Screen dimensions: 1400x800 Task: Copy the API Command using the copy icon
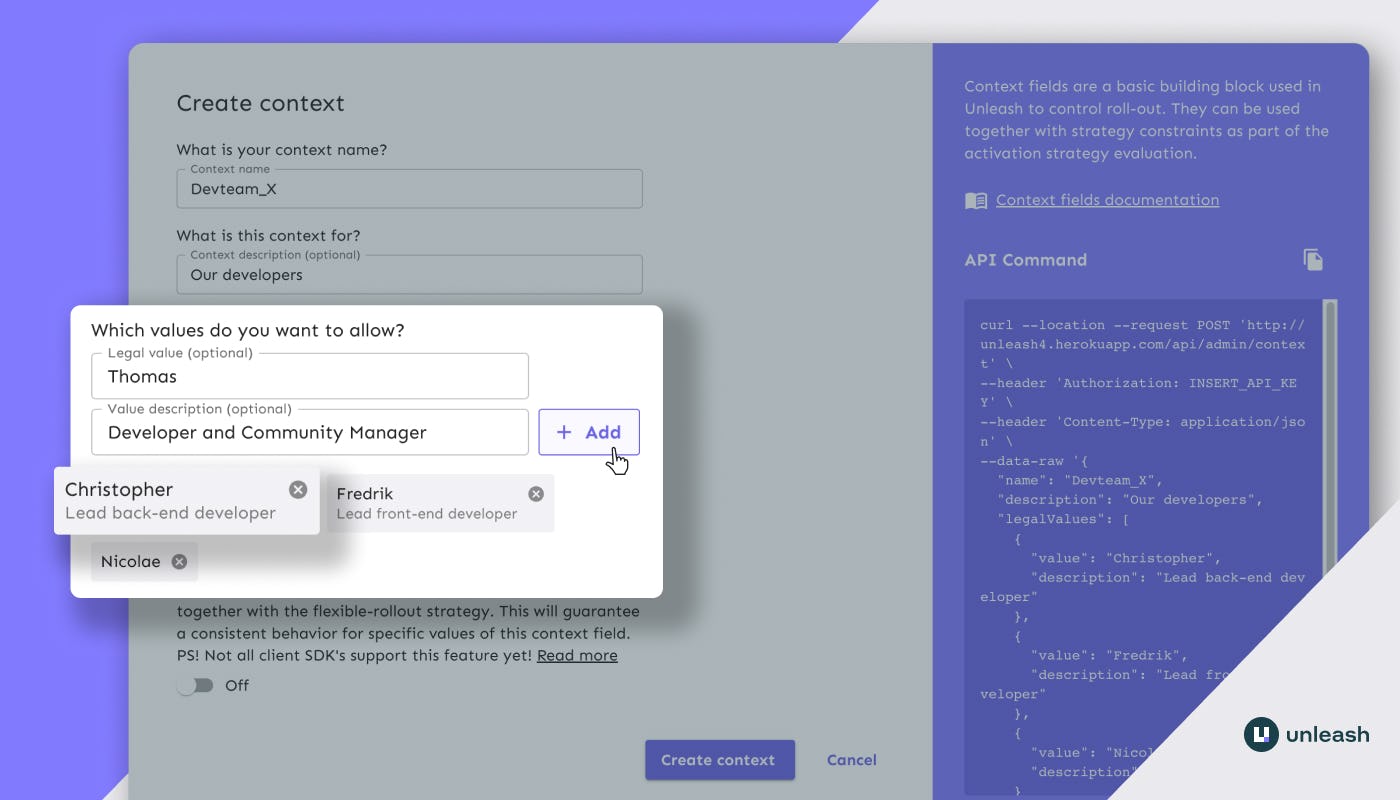(x=1313, y=259)
